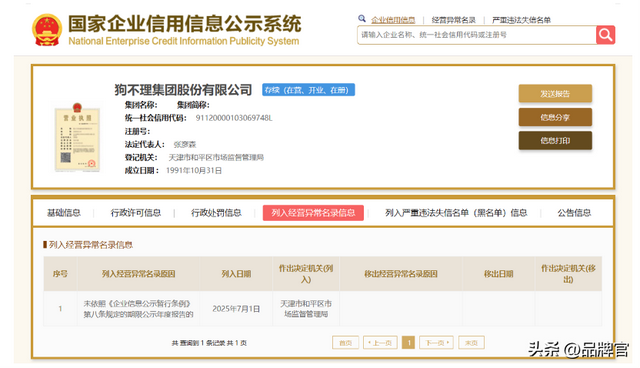Click the 存续(在营、开业、在册) status badge
This screenshot has width=640, height=368.
click(x=309, y=90)
